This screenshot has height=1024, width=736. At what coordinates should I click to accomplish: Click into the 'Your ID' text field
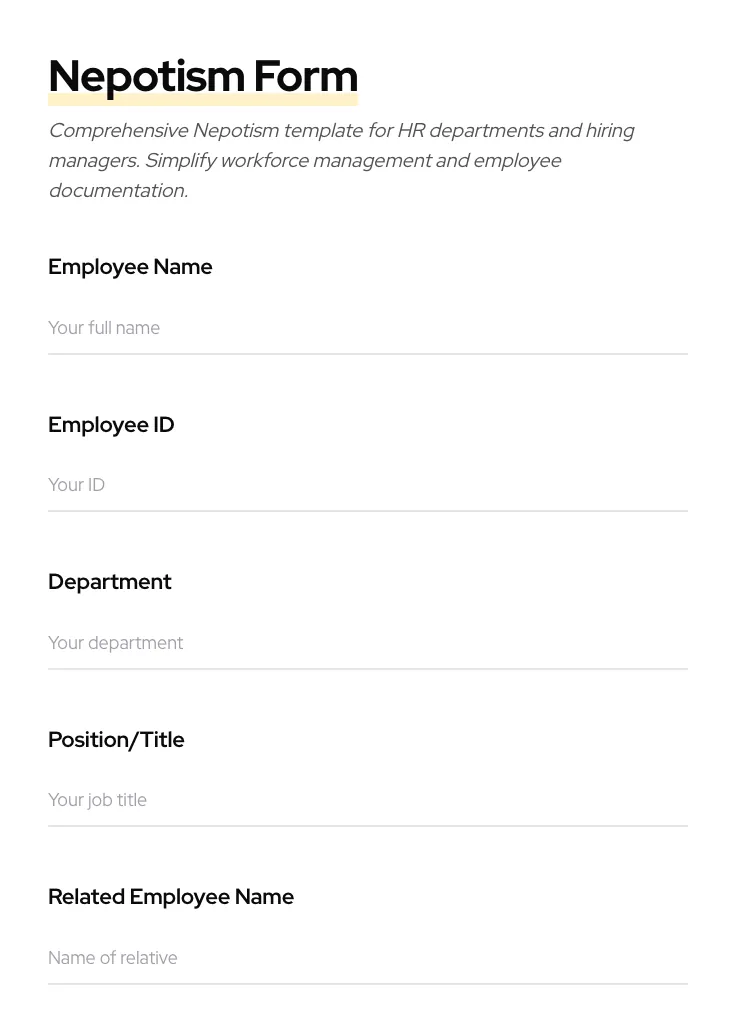point(367,485)
